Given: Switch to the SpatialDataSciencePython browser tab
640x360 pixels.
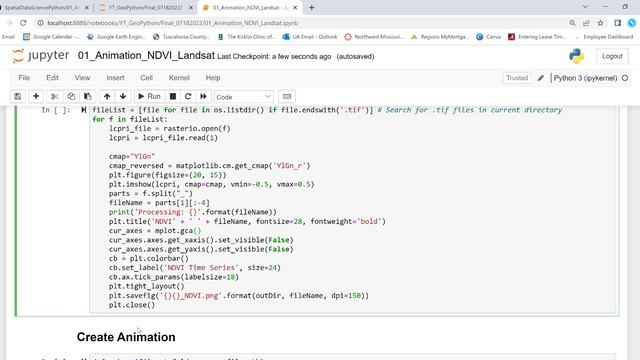Looking at the screenshot, I should (x=41, y=7).
